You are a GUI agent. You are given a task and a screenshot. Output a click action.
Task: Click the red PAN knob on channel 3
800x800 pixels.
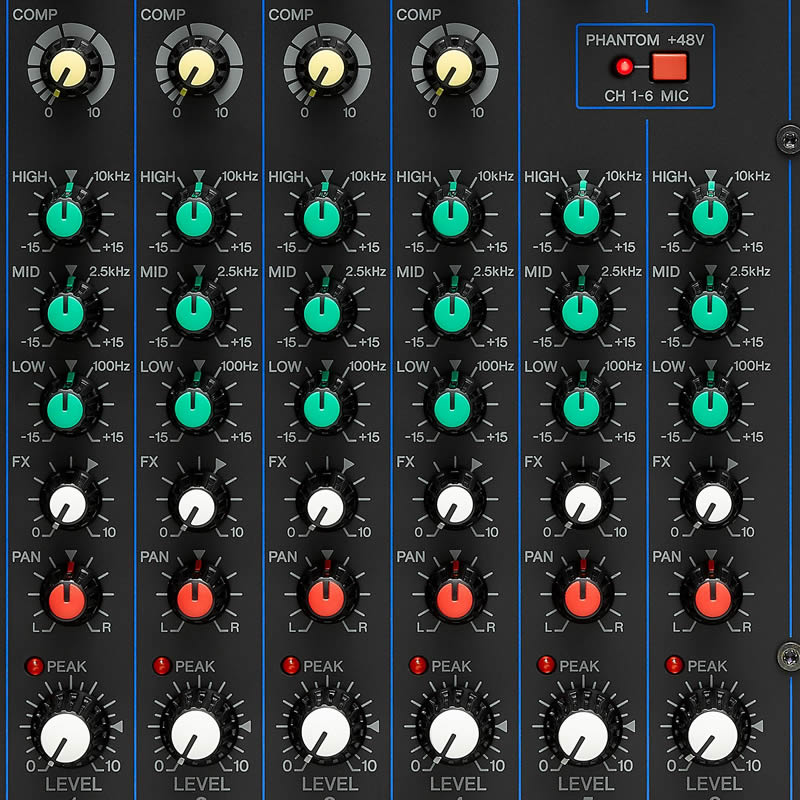coord(326,598)
